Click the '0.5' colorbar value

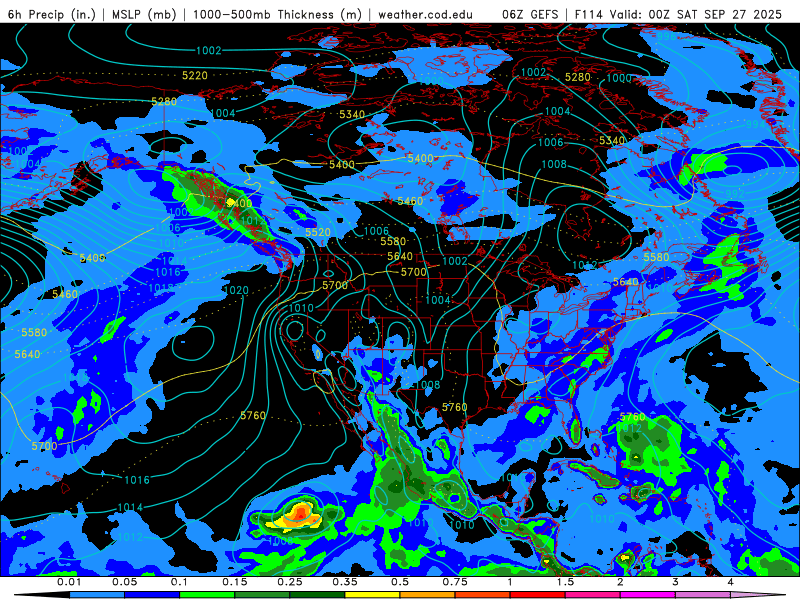(400, 582)
